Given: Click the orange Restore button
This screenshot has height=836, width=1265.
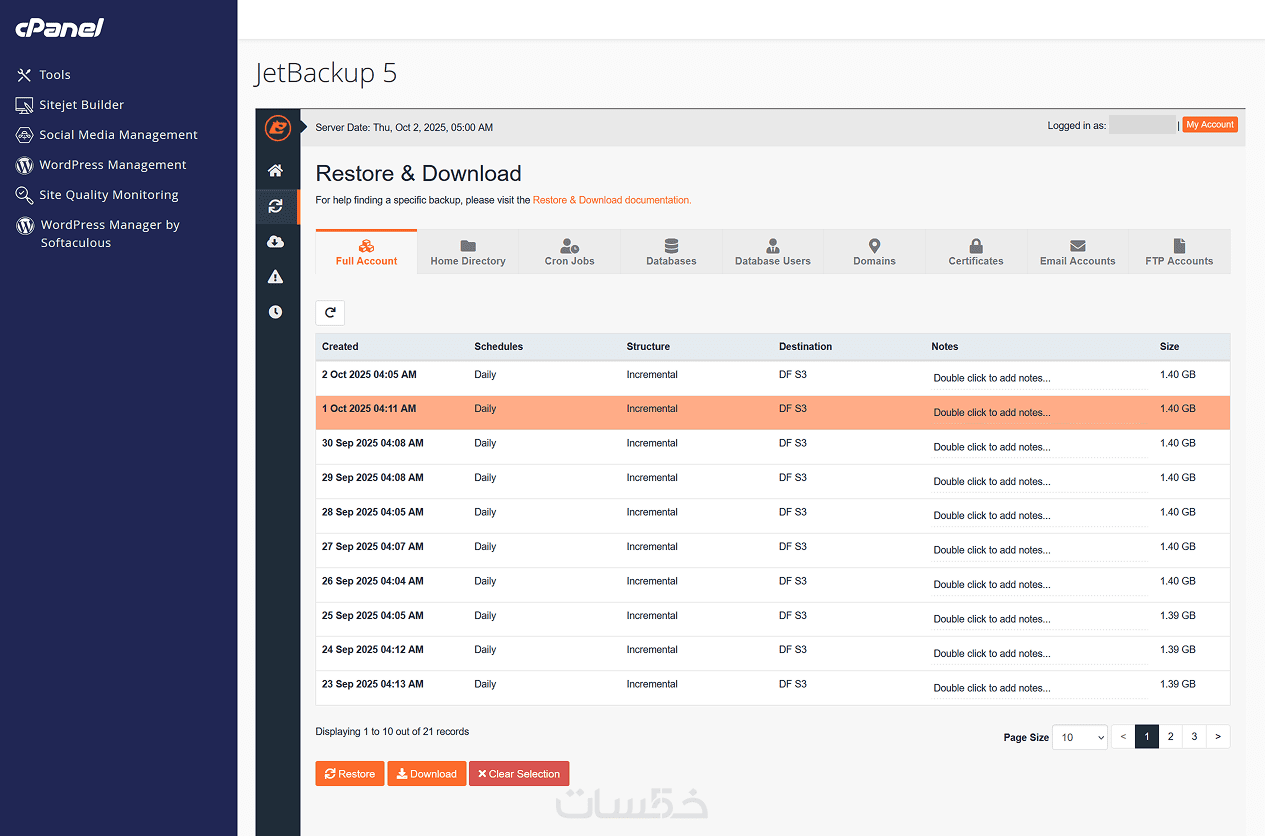Looking at the screenshot, I should 350,774.
